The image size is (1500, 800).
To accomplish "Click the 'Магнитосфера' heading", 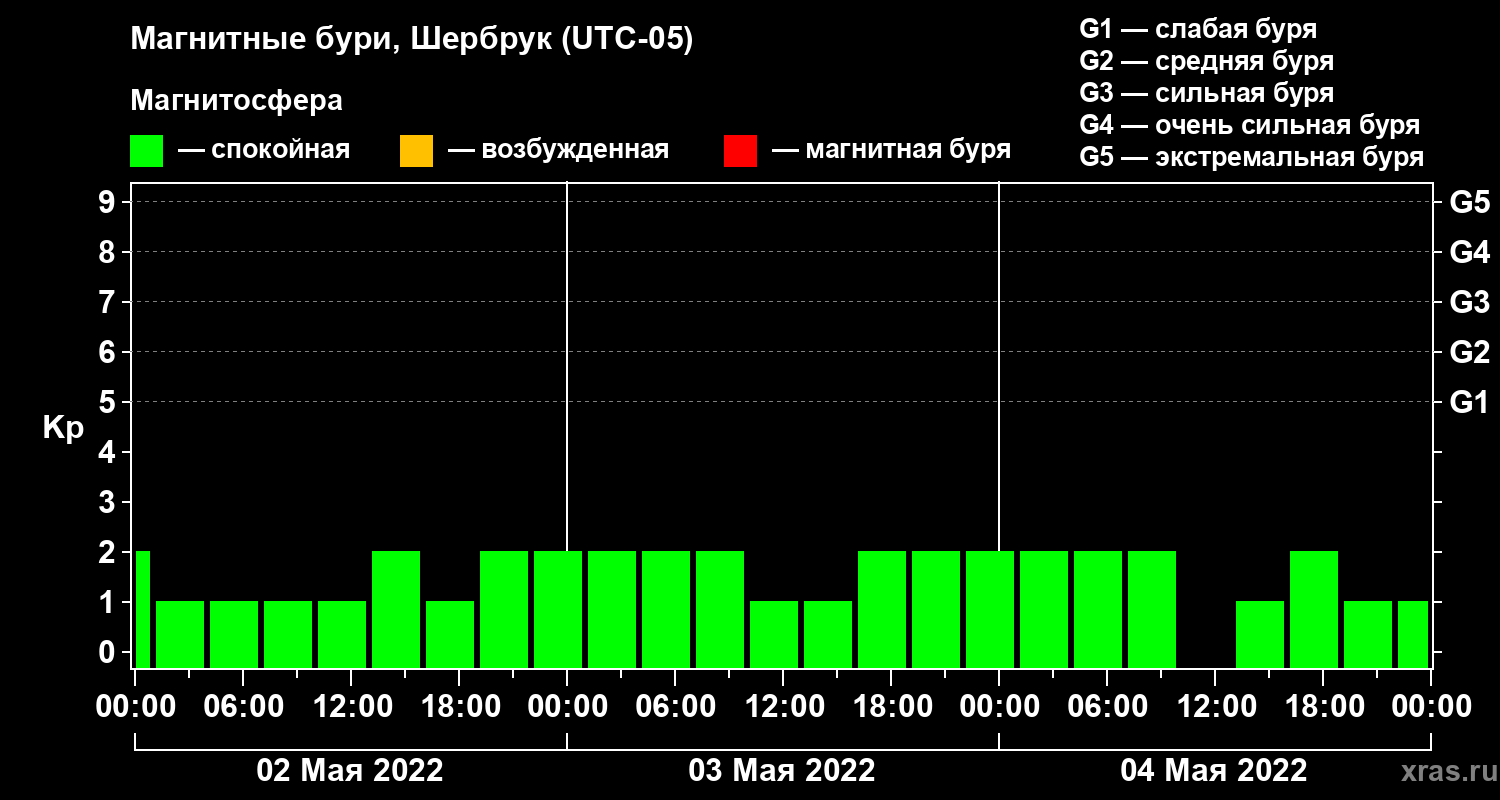I will 236,101.
